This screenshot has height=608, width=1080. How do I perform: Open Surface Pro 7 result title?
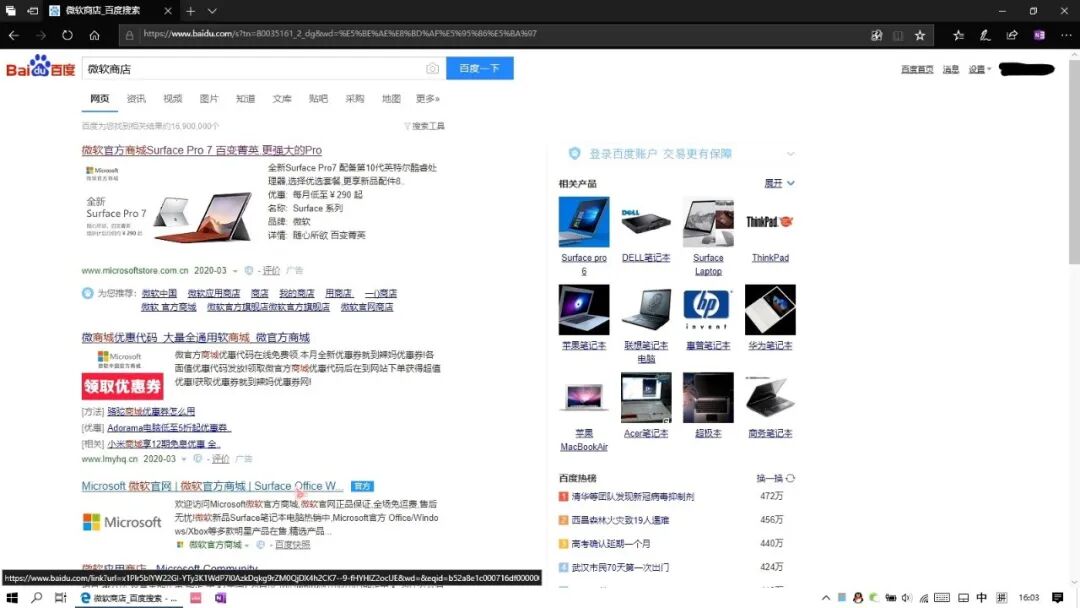202,150
